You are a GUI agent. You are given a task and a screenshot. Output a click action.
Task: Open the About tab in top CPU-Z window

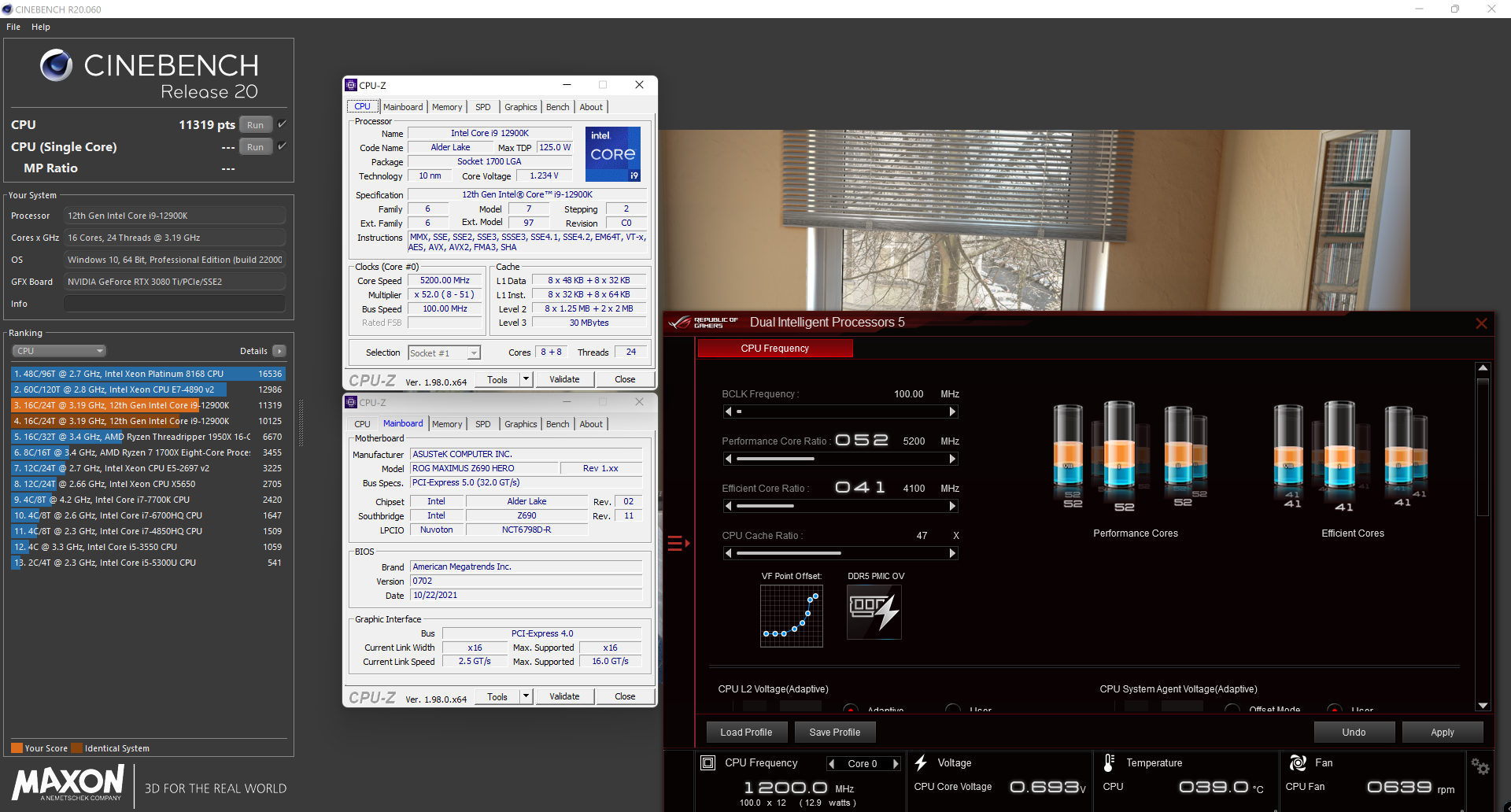coord(591,107)
